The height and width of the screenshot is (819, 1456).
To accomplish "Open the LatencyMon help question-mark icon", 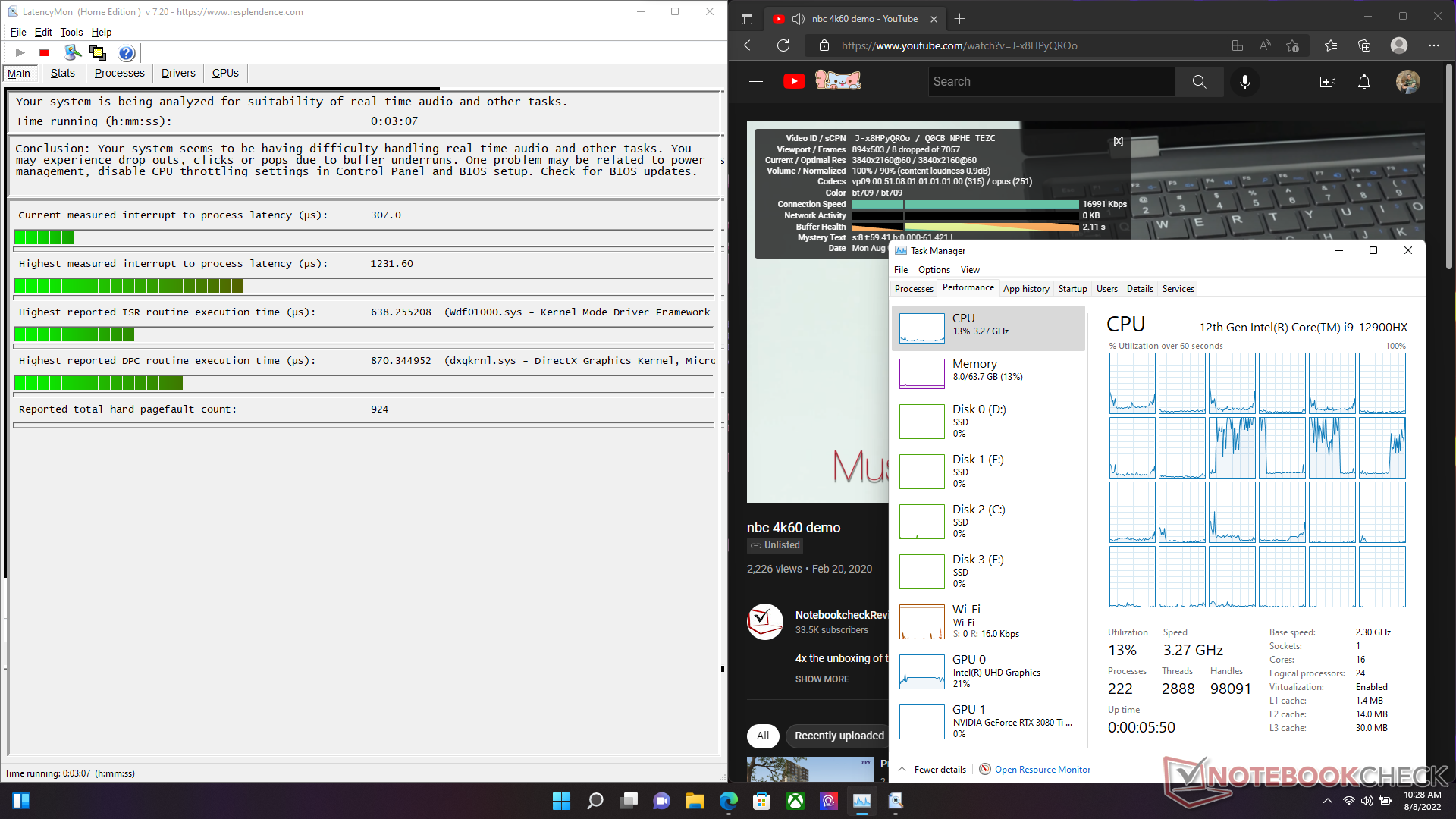I will [x=127, y=52].
